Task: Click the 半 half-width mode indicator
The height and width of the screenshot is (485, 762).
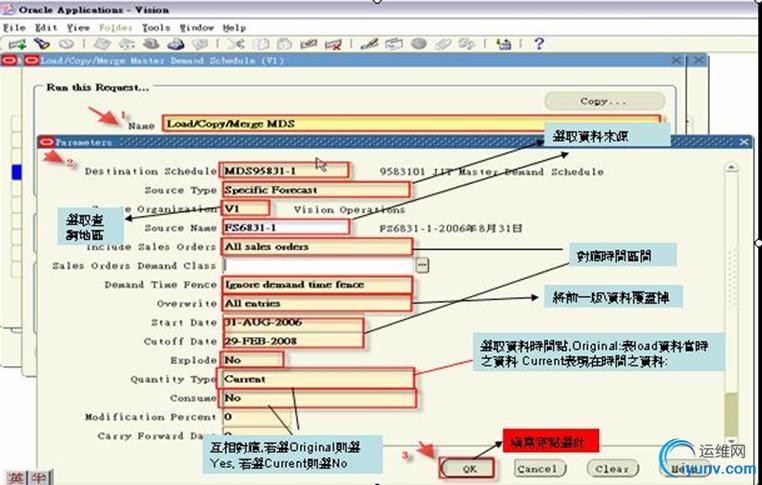Action: 39,477
